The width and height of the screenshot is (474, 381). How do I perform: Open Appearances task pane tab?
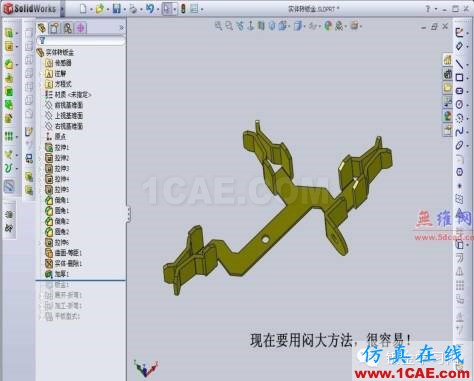(447, 116)
